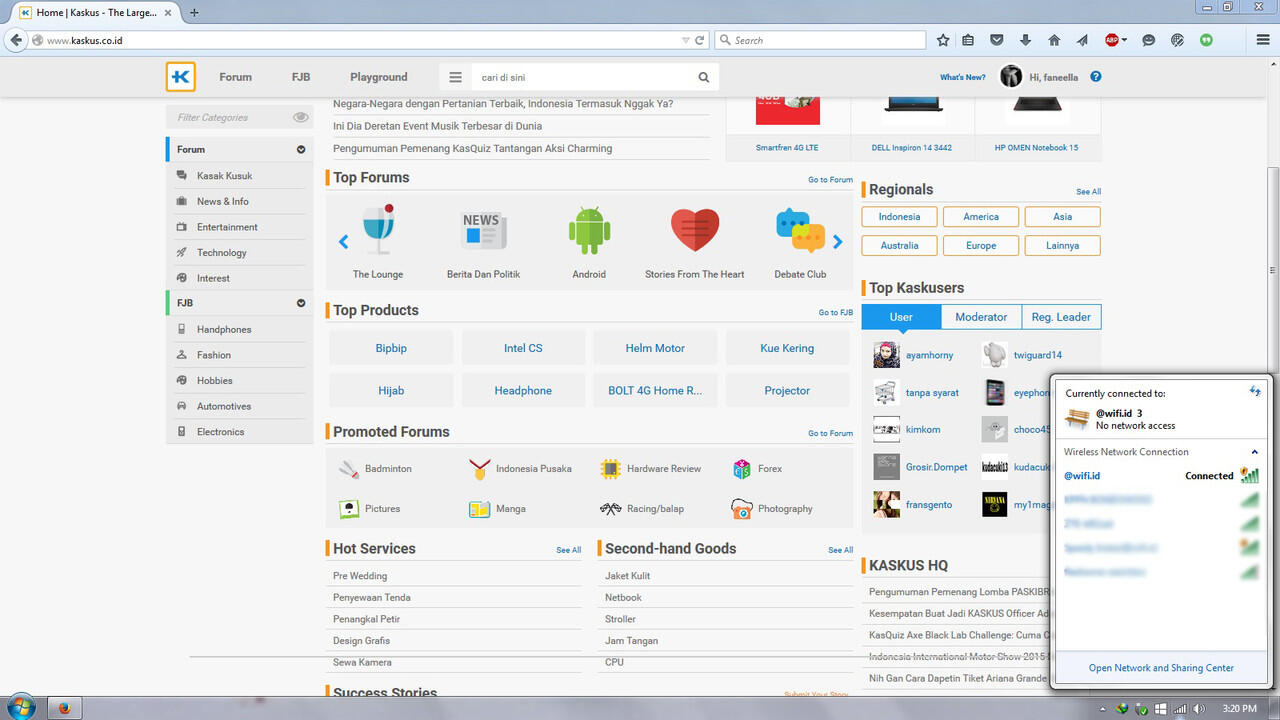
Task: Open Firefox downloads arrow icon
Action: tap(1025, 40)
